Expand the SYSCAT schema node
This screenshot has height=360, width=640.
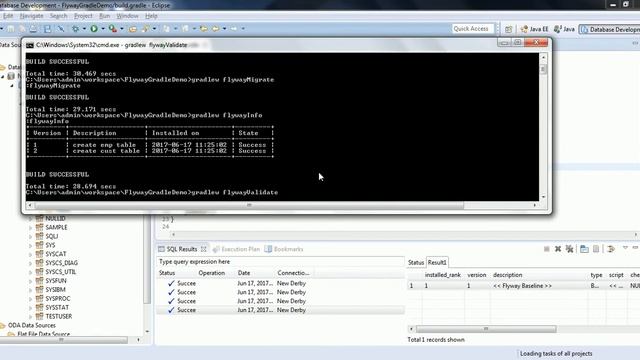coord(30,254)
